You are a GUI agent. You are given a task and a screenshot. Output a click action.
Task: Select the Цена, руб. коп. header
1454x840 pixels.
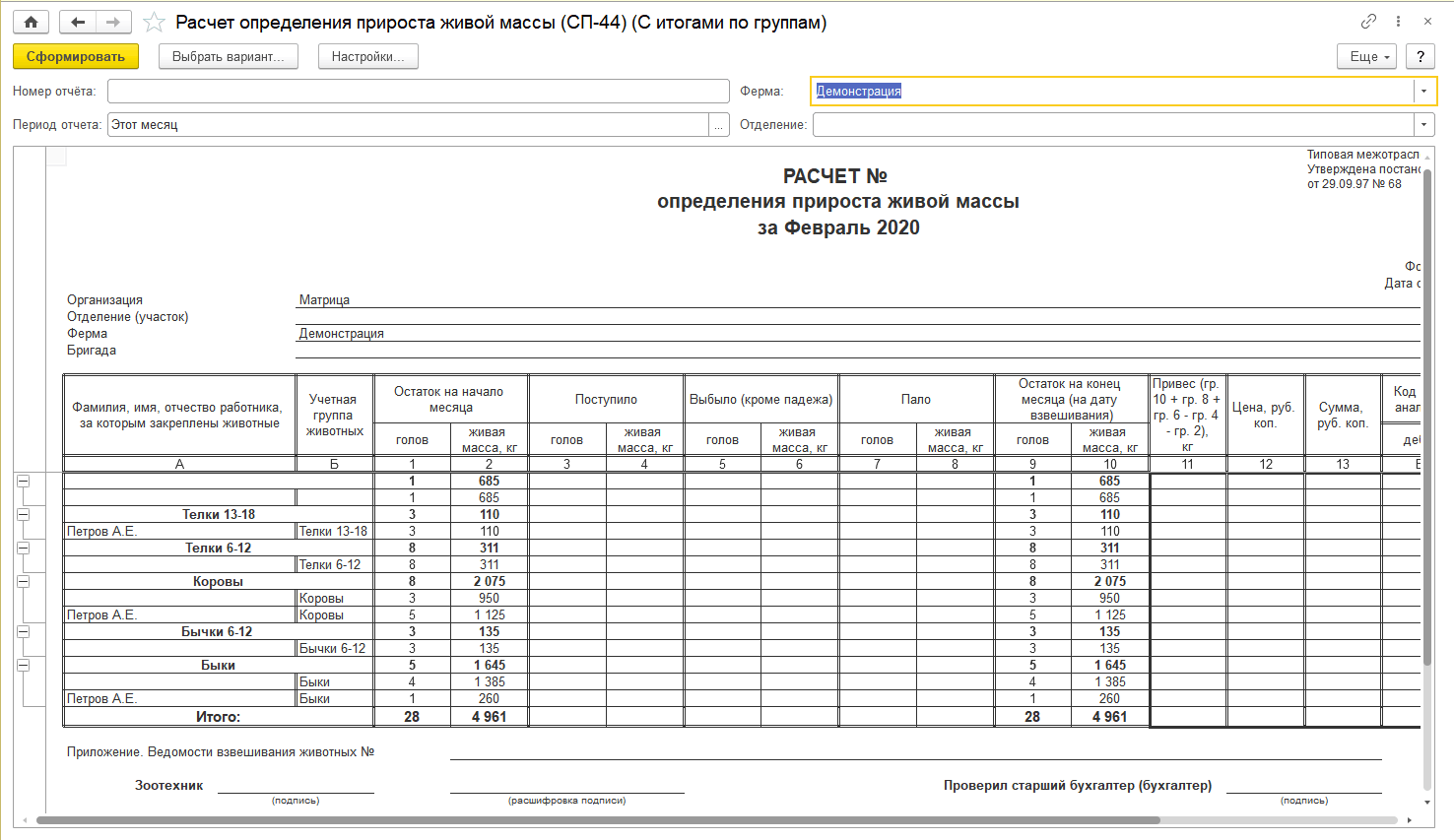point(1265,415)
